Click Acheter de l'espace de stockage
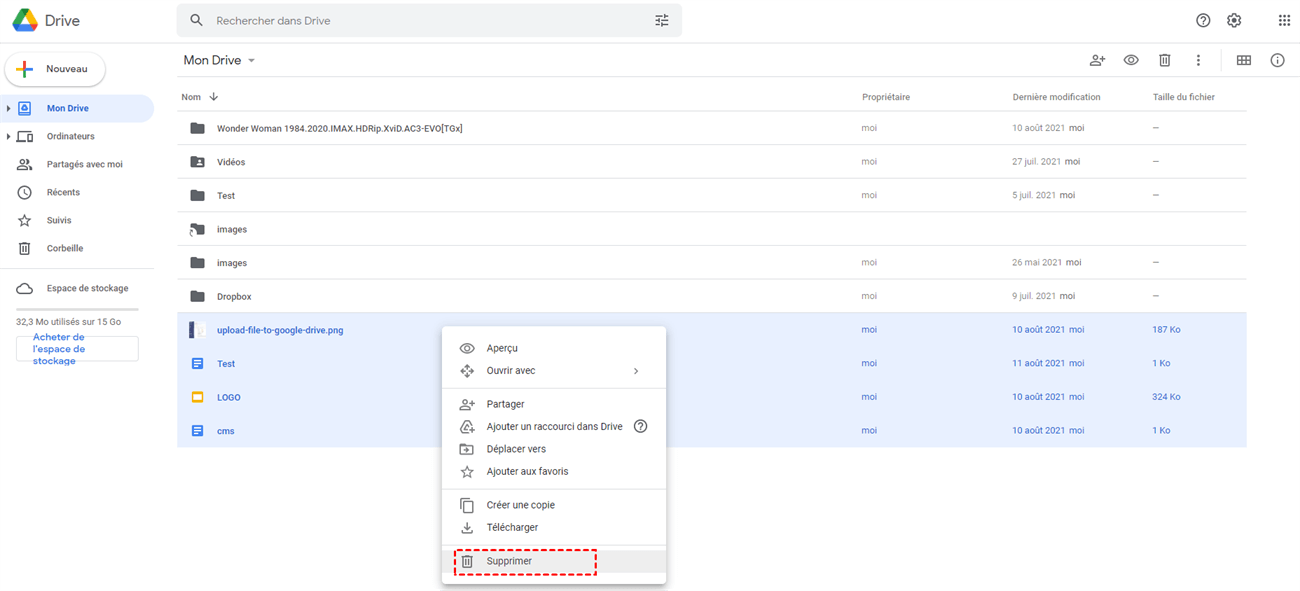This screenshot has width=1300, height=591. [77, 349]
